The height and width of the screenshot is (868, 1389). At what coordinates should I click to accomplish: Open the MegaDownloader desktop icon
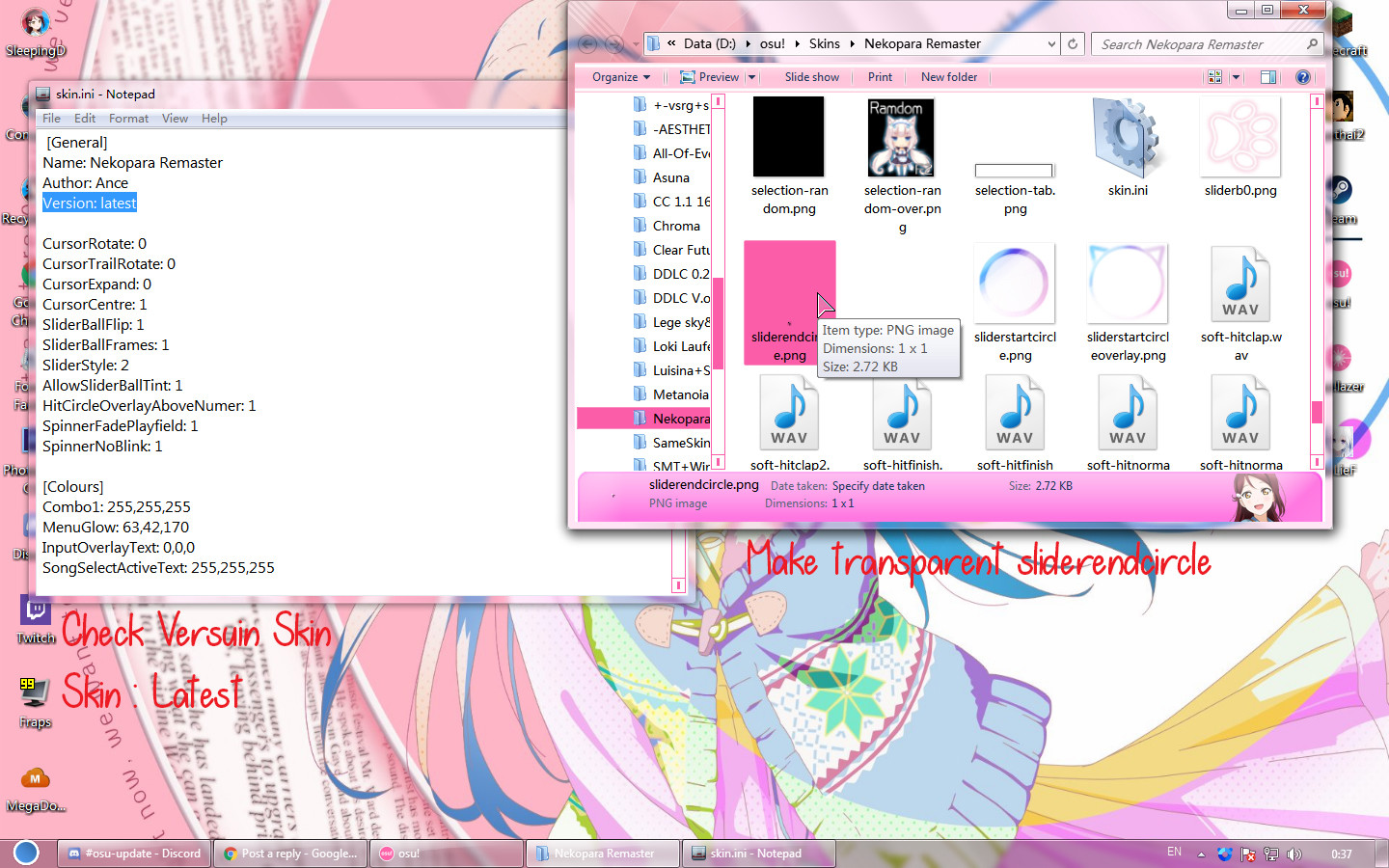[36, 787]
